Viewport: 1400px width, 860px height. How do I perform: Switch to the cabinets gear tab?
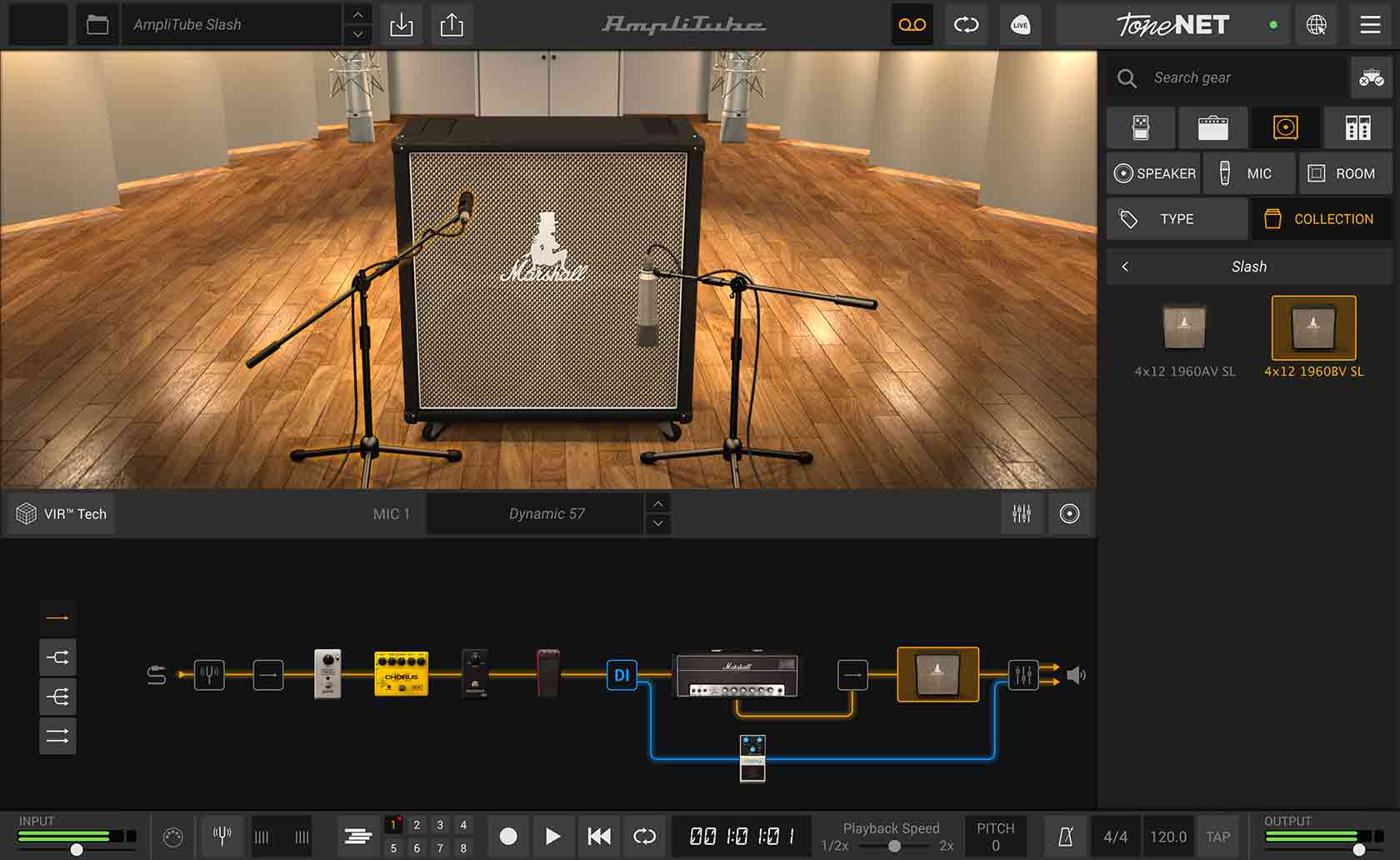pos(1285,127)
